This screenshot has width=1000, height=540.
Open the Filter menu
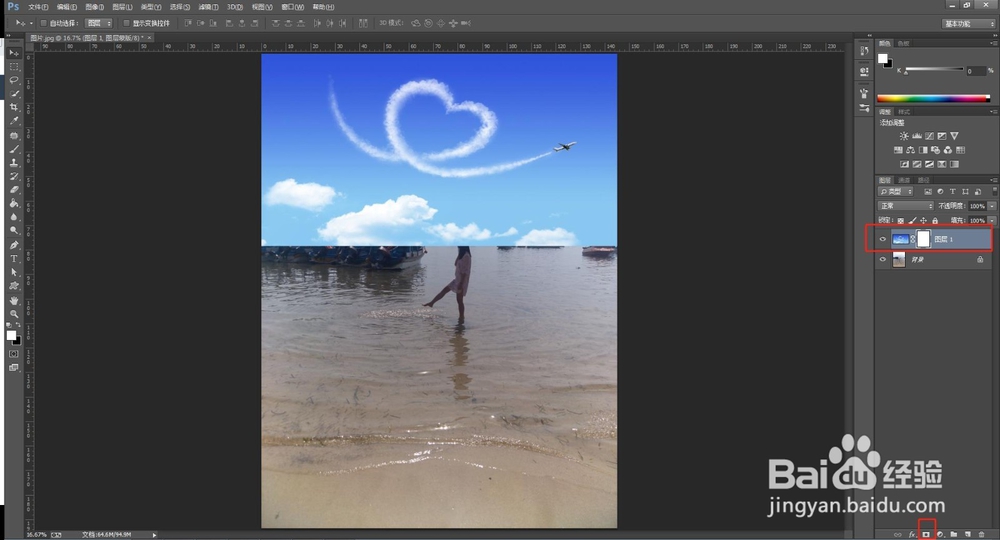[208, 7]
